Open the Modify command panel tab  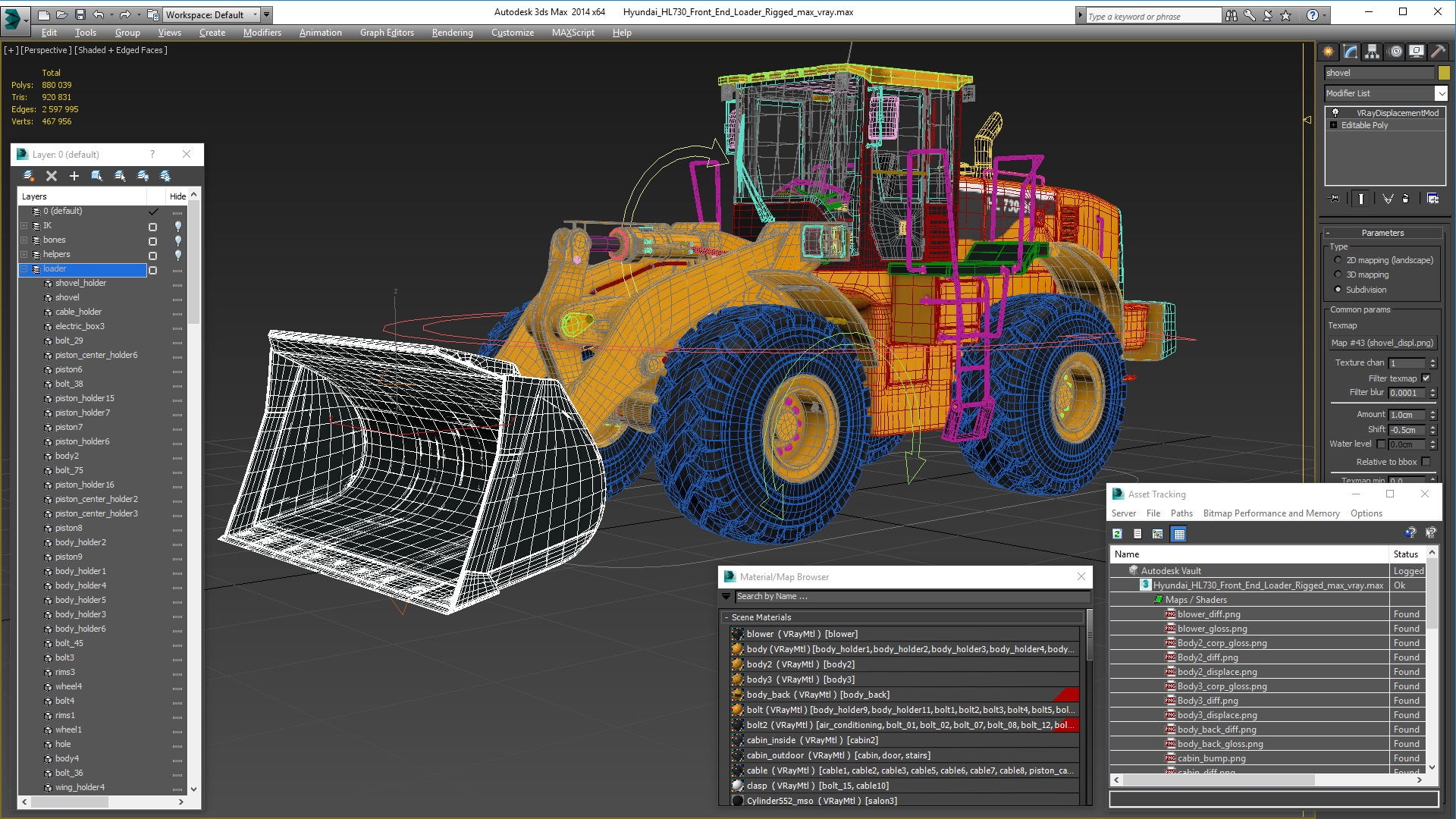coord(1351,52)
